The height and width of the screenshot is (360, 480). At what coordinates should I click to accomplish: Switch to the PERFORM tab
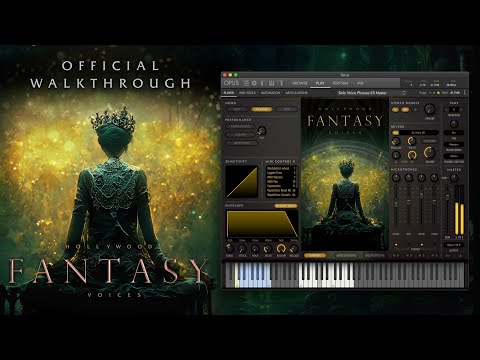coord(340,83)
